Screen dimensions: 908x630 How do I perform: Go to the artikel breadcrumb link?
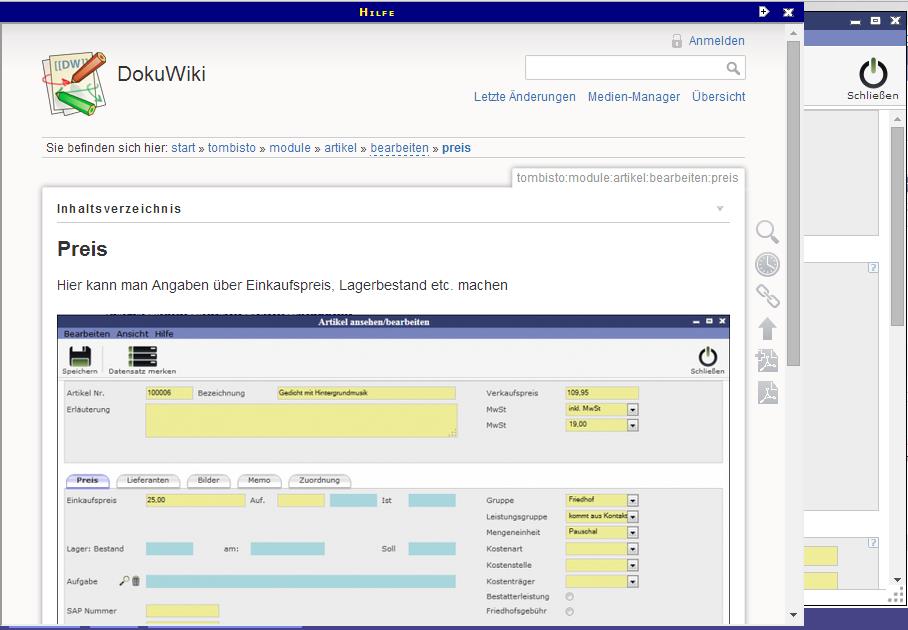(x=340, y=148)
